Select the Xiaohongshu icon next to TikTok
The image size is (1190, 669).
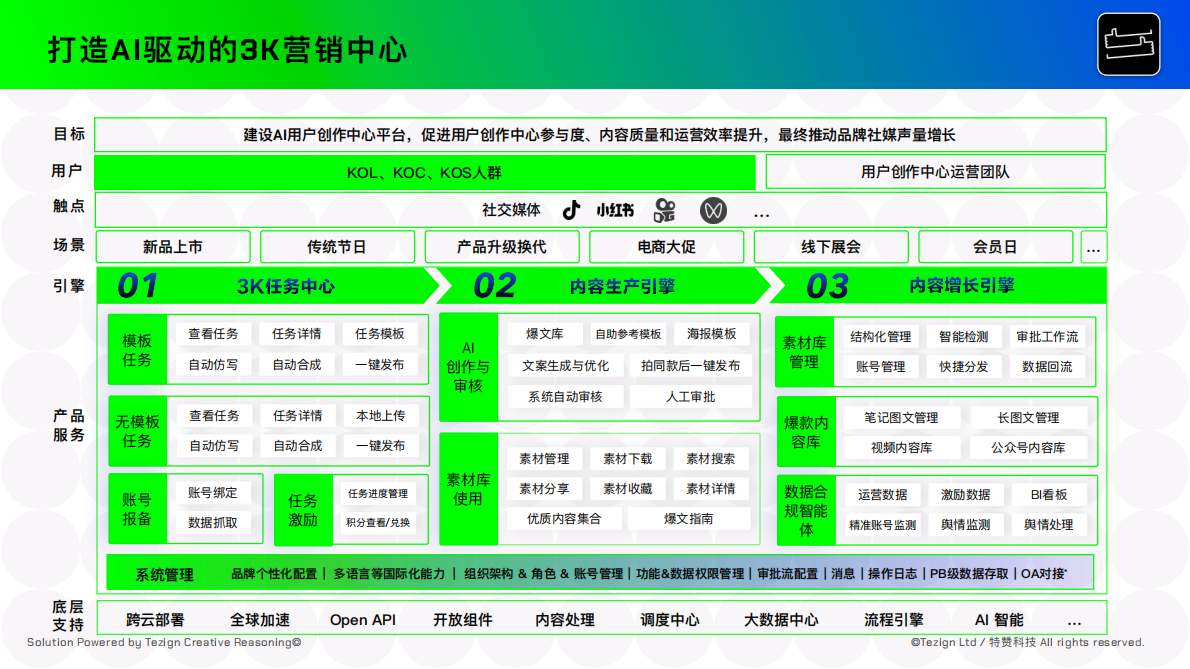pos(615,210)
